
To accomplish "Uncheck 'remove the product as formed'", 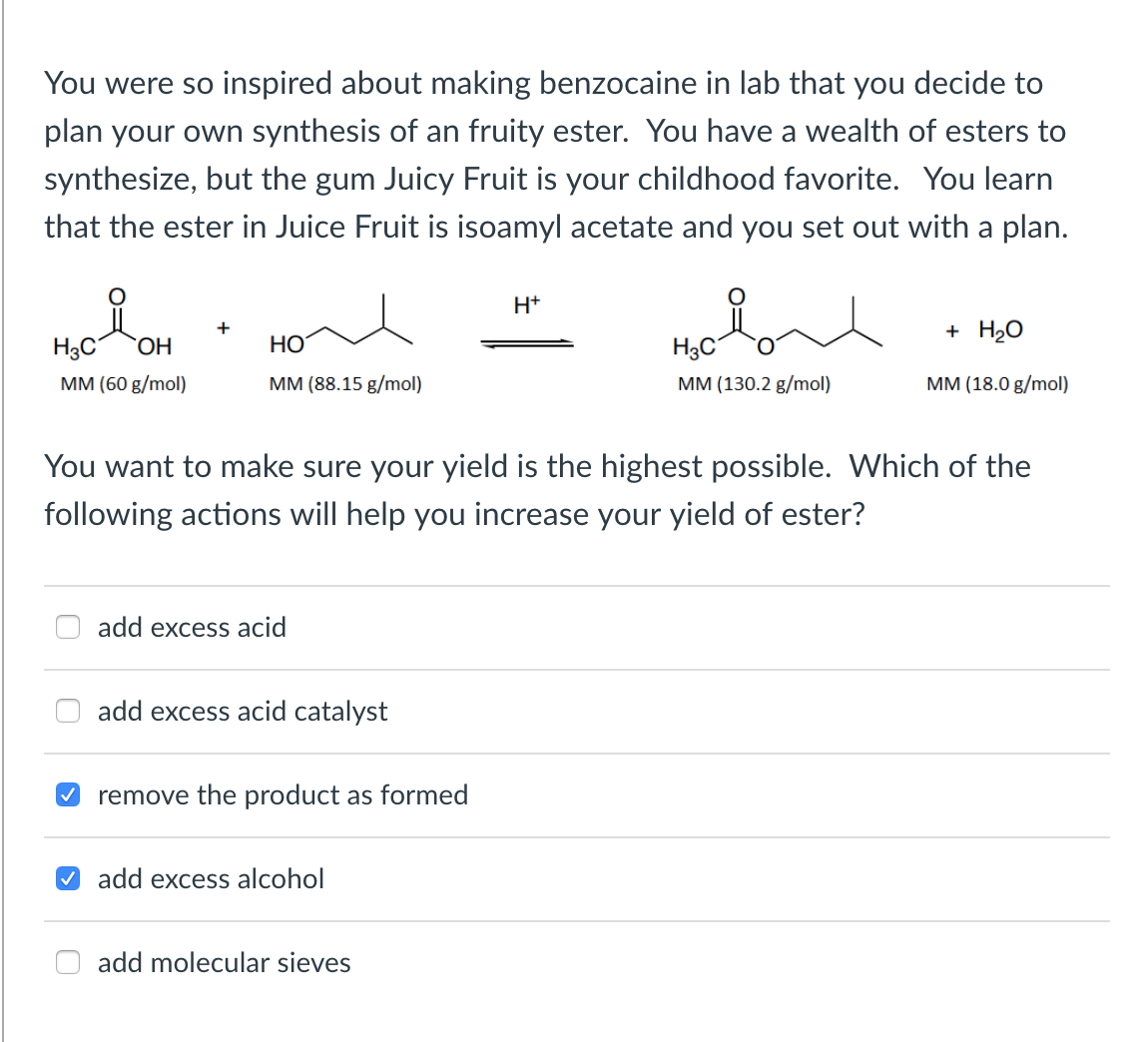I will [67, 795].
